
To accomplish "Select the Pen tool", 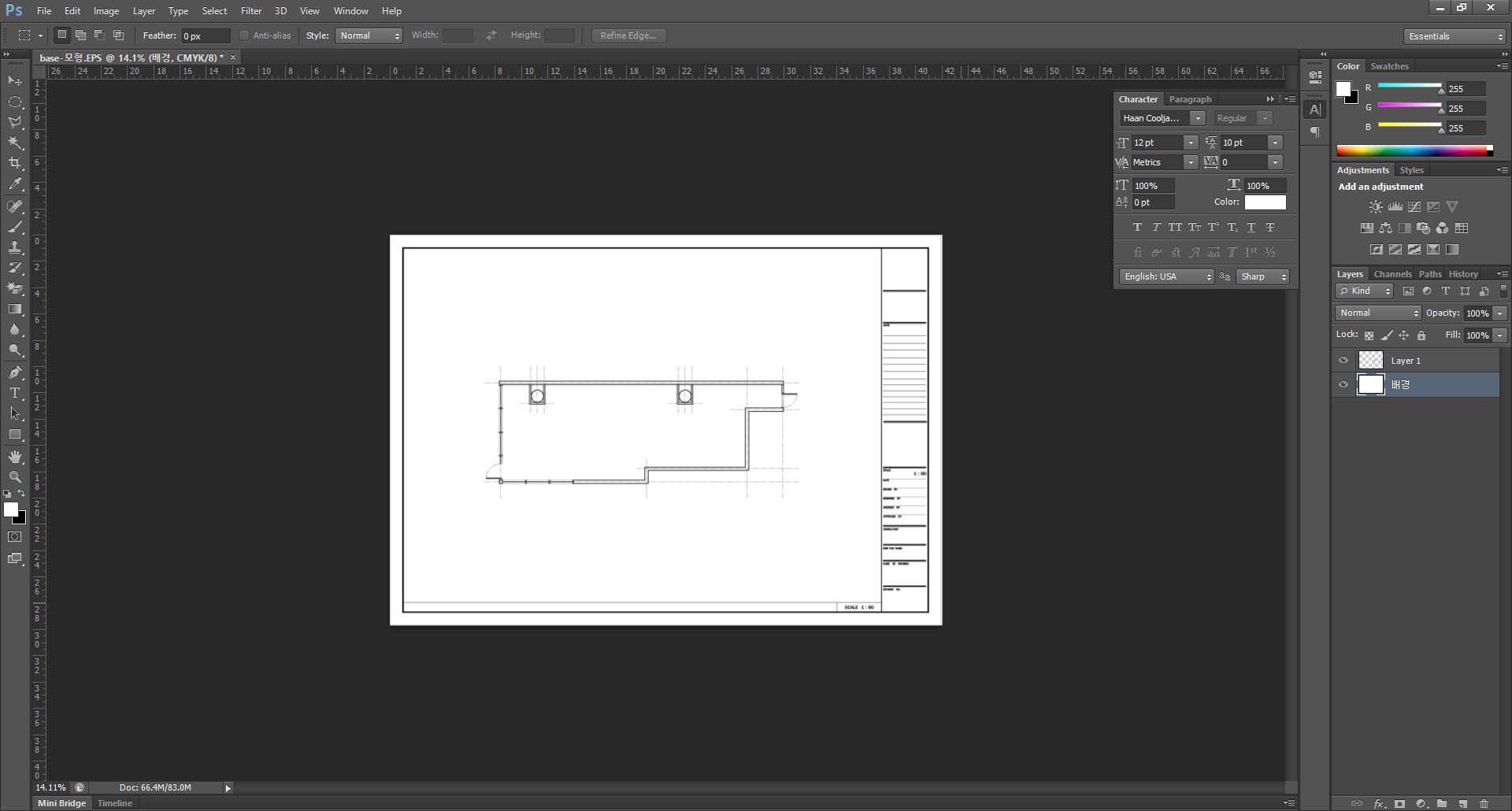I will point(15,372).
